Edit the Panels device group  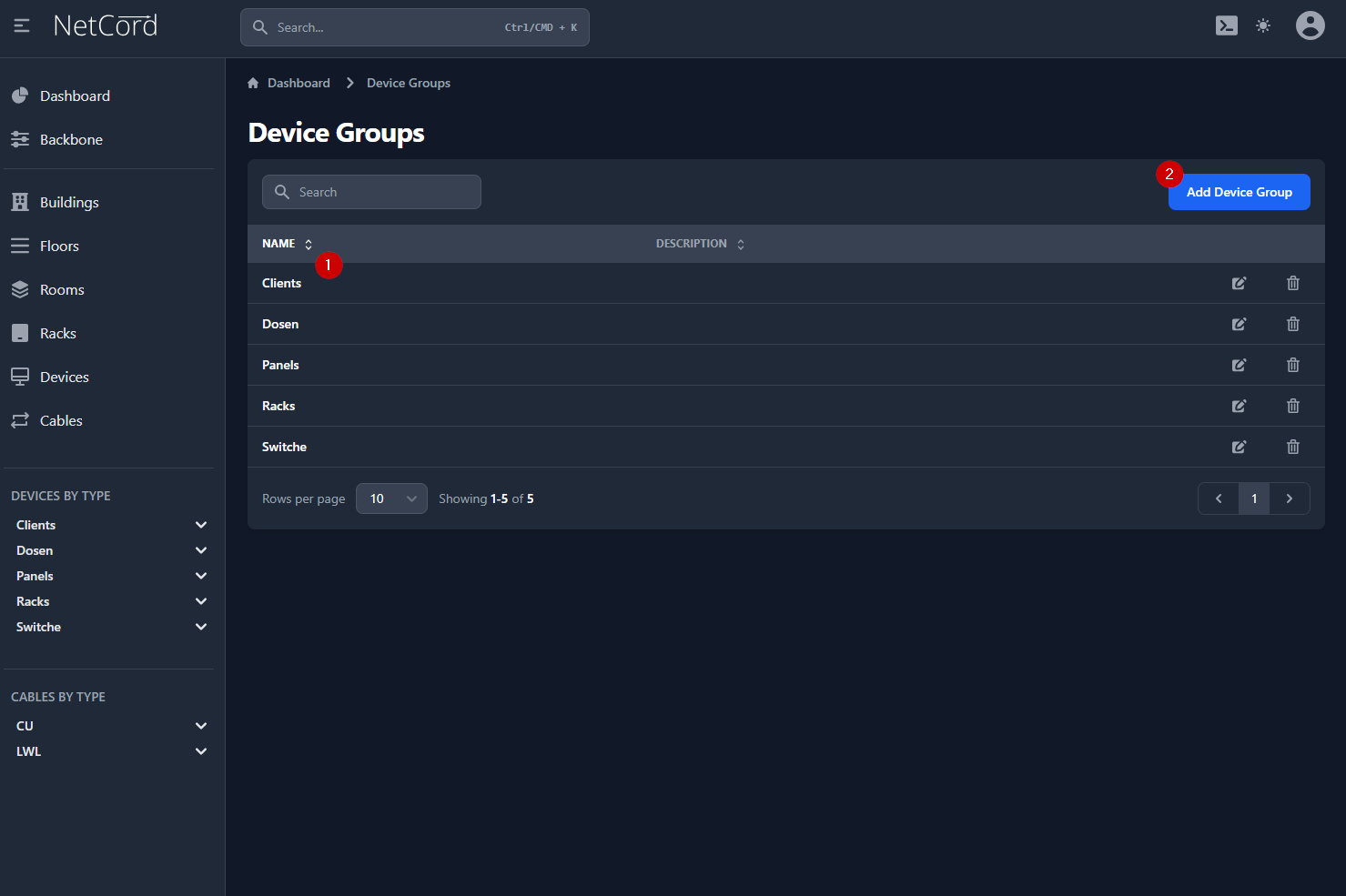pos(1239,365)
